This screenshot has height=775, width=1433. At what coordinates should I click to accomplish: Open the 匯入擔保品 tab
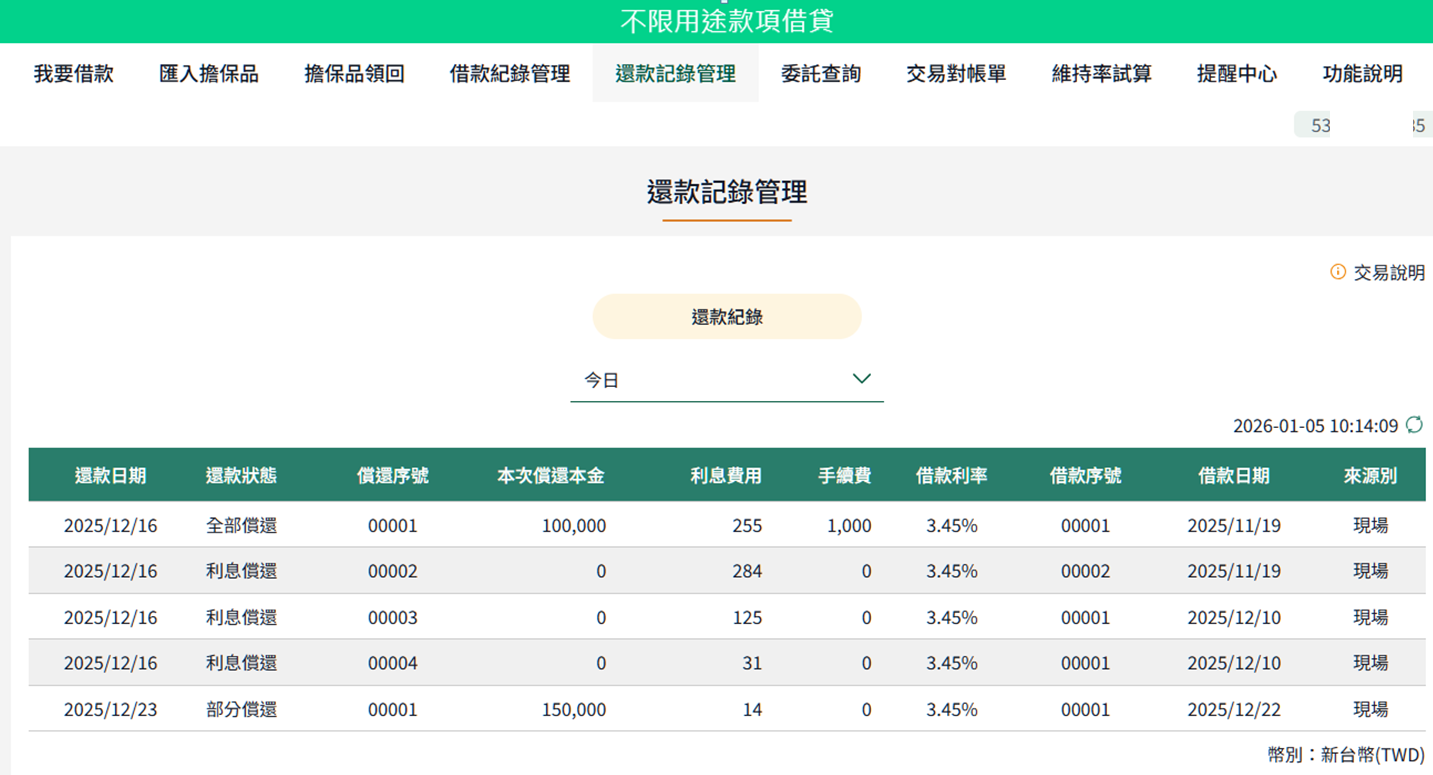click(x=209, y=73)
